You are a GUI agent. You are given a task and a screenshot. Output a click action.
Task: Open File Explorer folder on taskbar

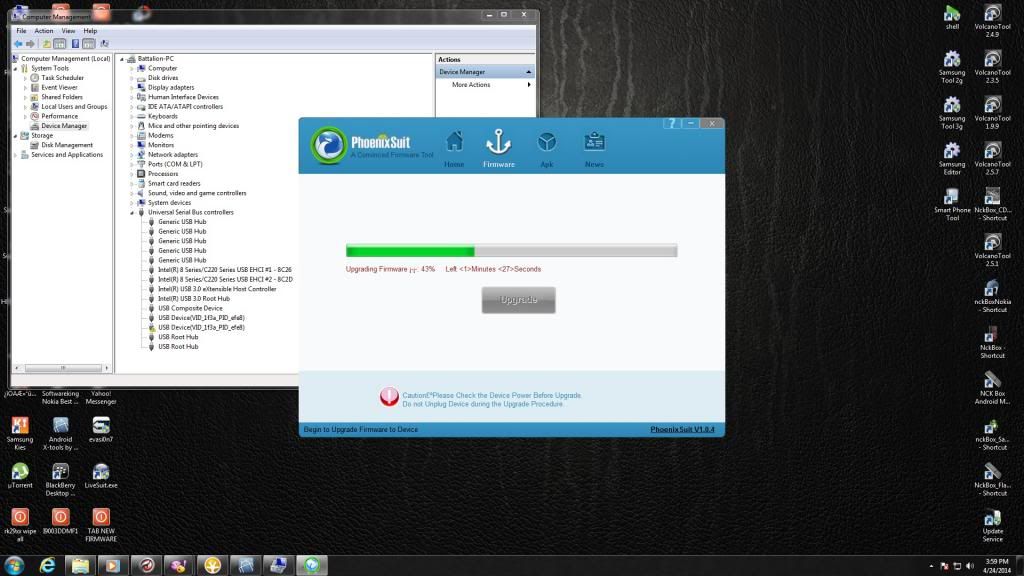tap(80, 566)
